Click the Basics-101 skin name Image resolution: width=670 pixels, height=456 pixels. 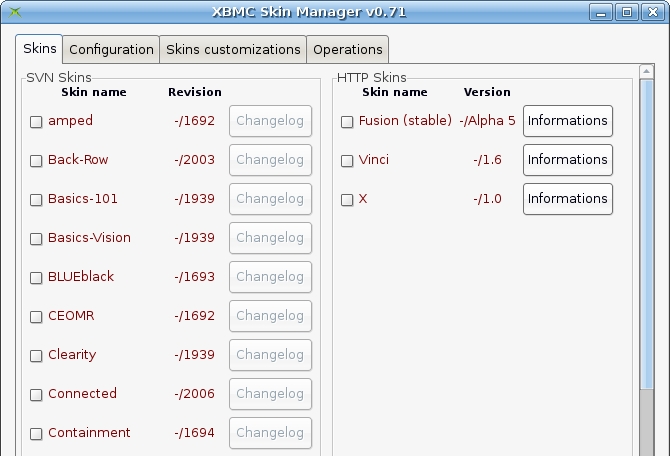(x=82, y=199)
